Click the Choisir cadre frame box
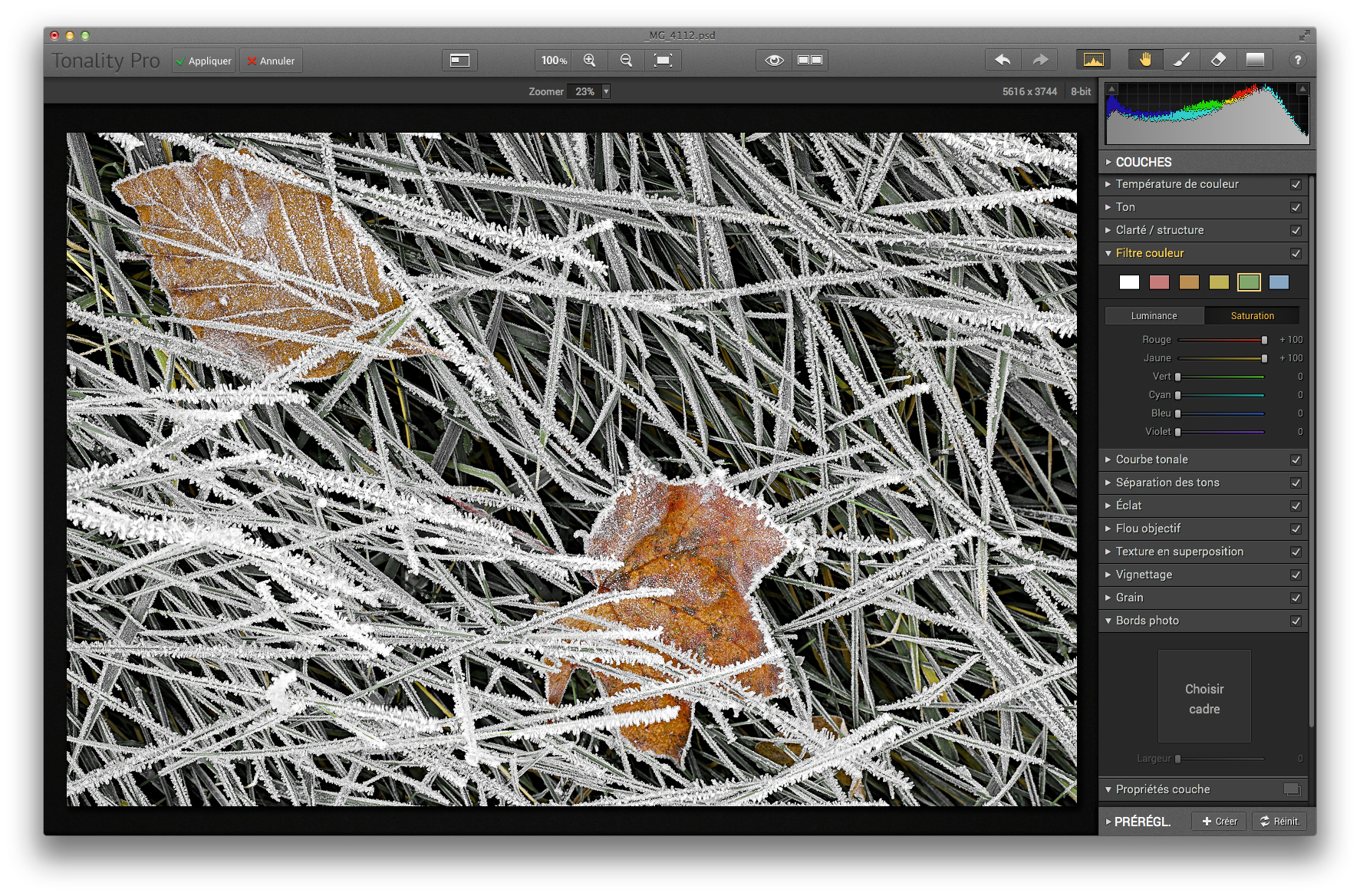 tap(1204, 697)
